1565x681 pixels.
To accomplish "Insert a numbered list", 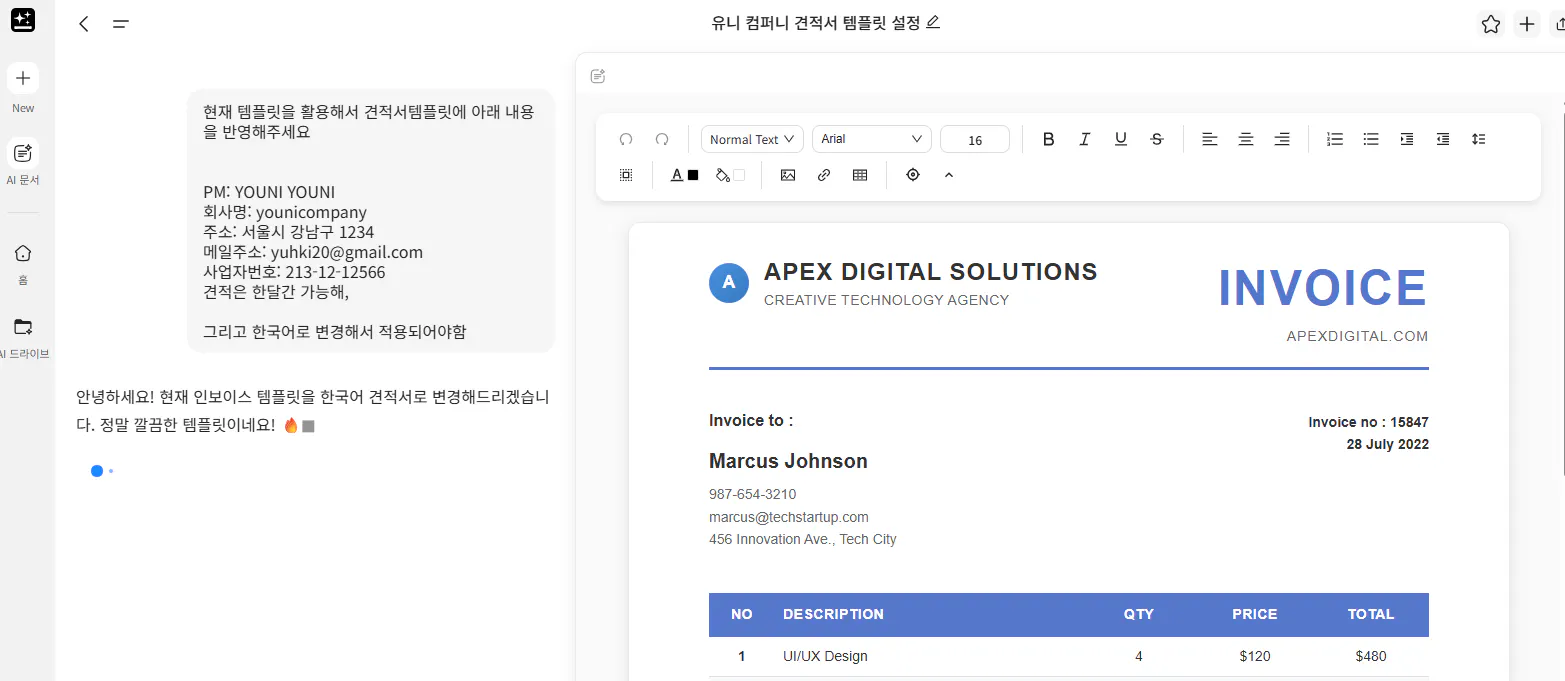I will pos(1335,139).
